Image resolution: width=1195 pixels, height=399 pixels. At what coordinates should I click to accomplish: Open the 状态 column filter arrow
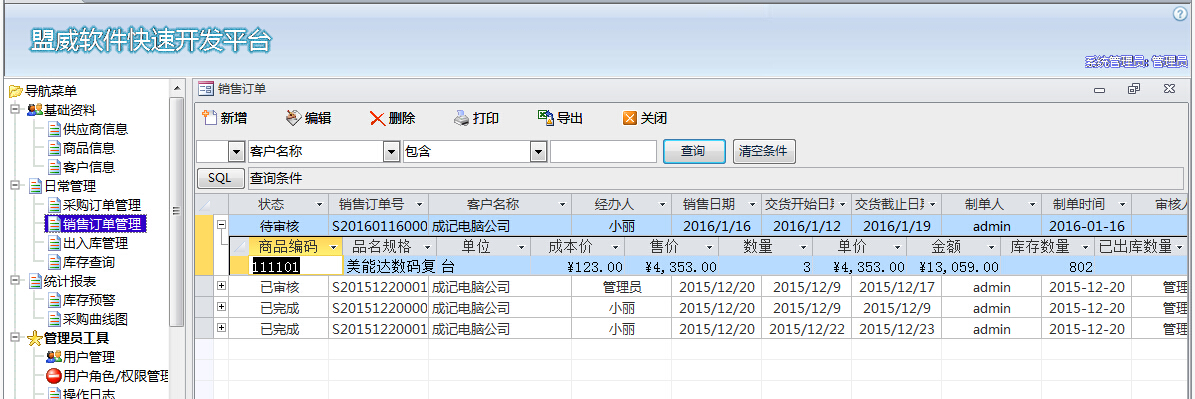click(319, 205)
